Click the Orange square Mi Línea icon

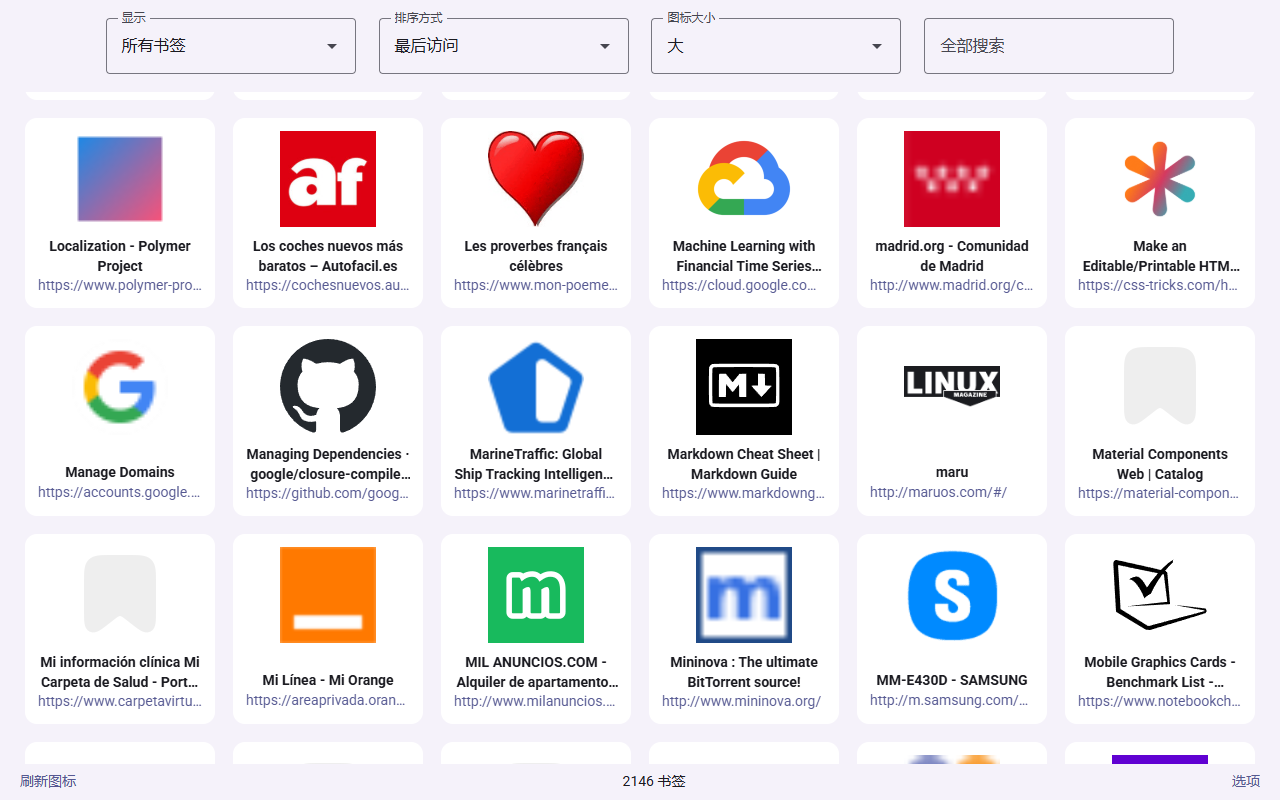click(x=328, y=595)
